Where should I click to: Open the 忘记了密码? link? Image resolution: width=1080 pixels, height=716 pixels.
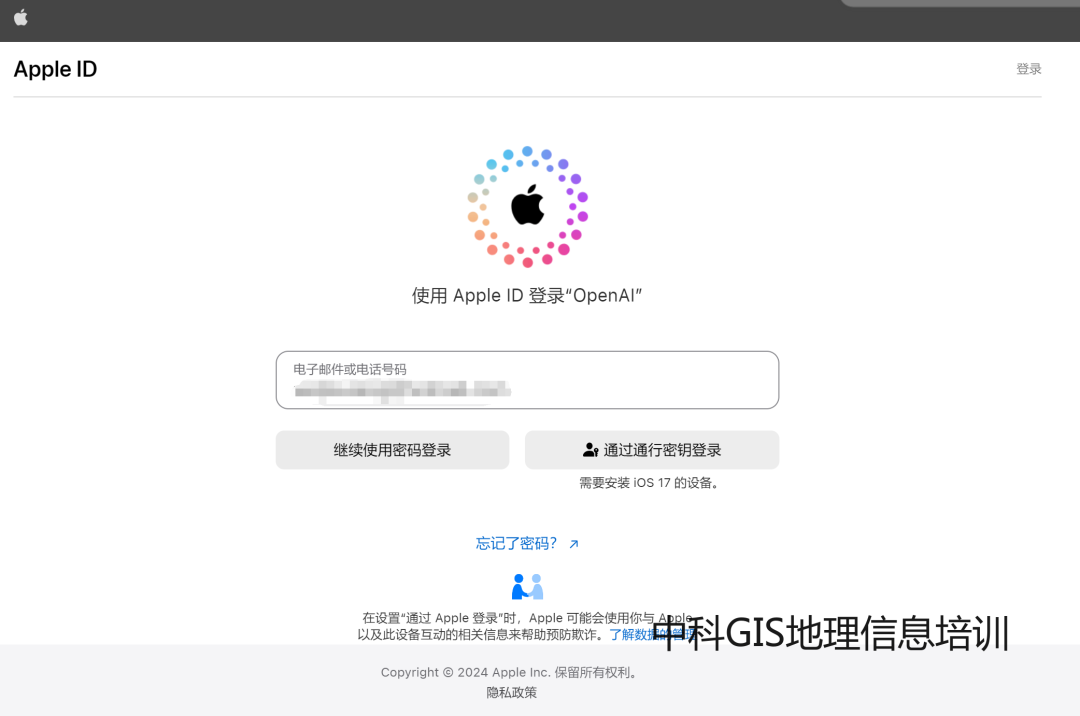(517, 543)
